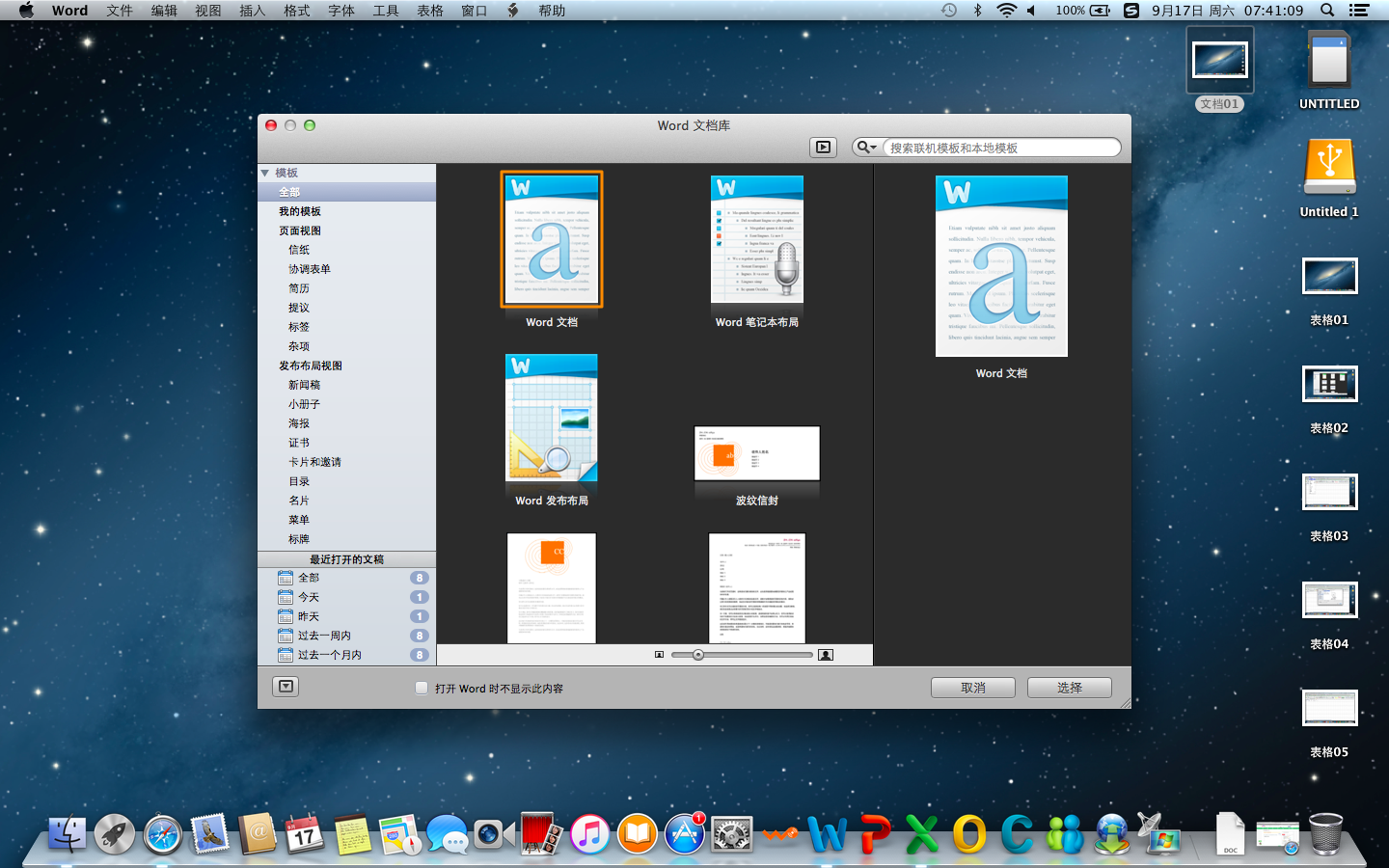Open Launchpad from the dock
The width and height of the screenshot is (1389, 868).
115,834
